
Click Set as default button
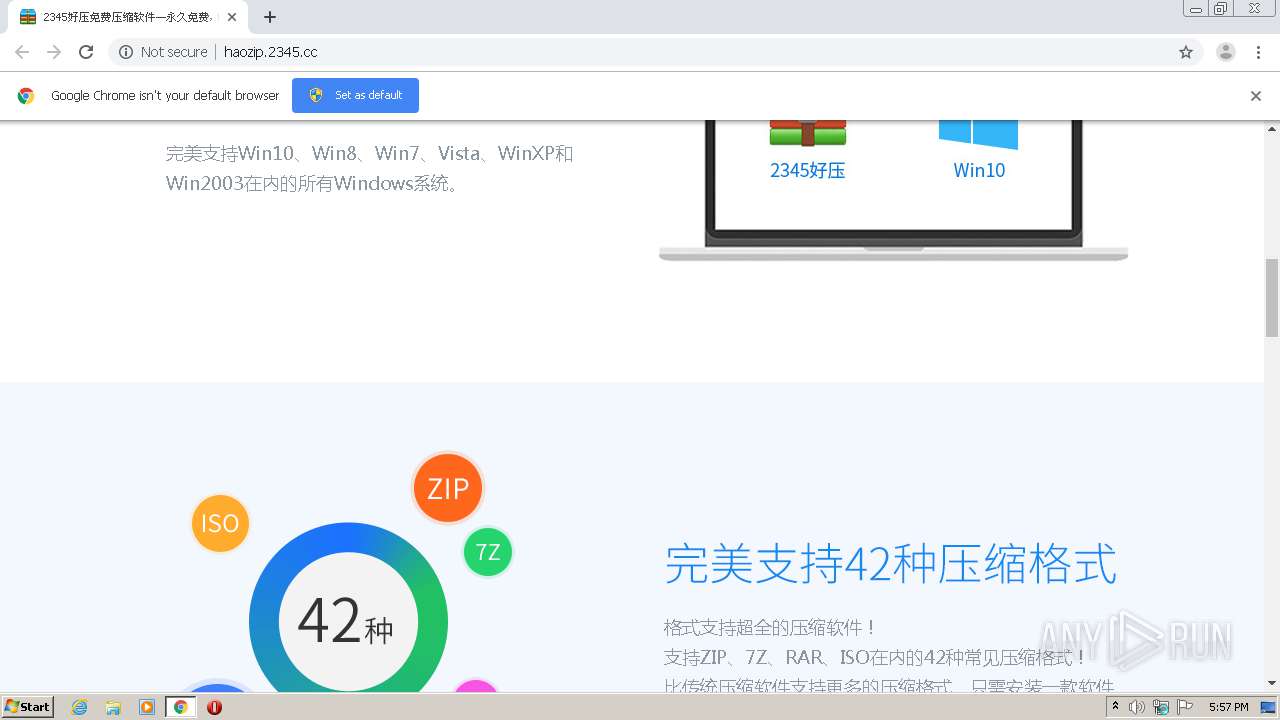(x=355, y=95)
